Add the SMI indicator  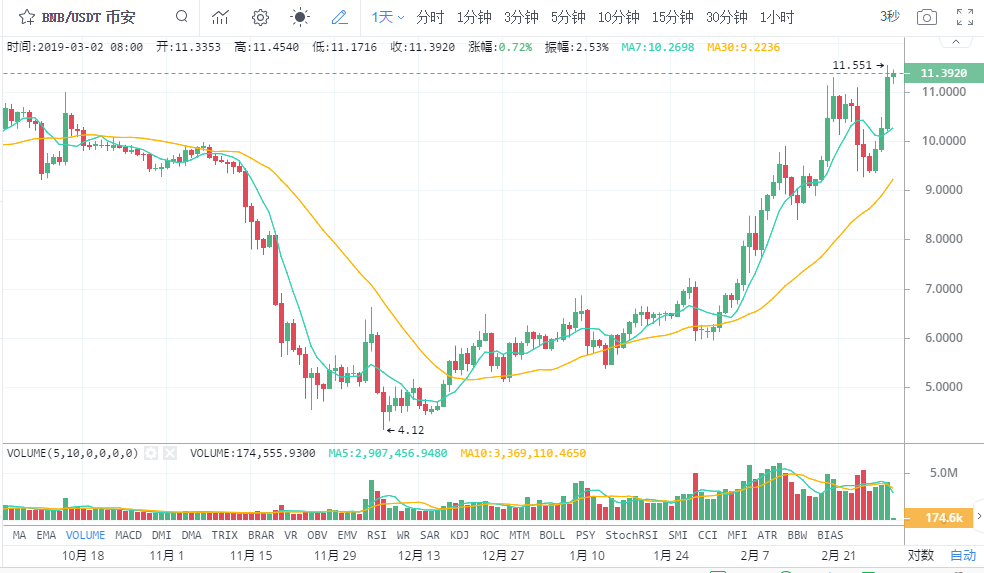[678, 535]
